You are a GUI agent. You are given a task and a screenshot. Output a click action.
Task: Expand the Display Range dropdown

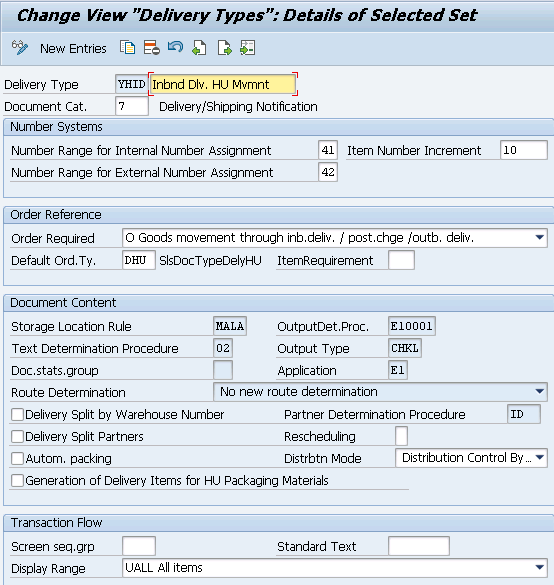(539, 567)
